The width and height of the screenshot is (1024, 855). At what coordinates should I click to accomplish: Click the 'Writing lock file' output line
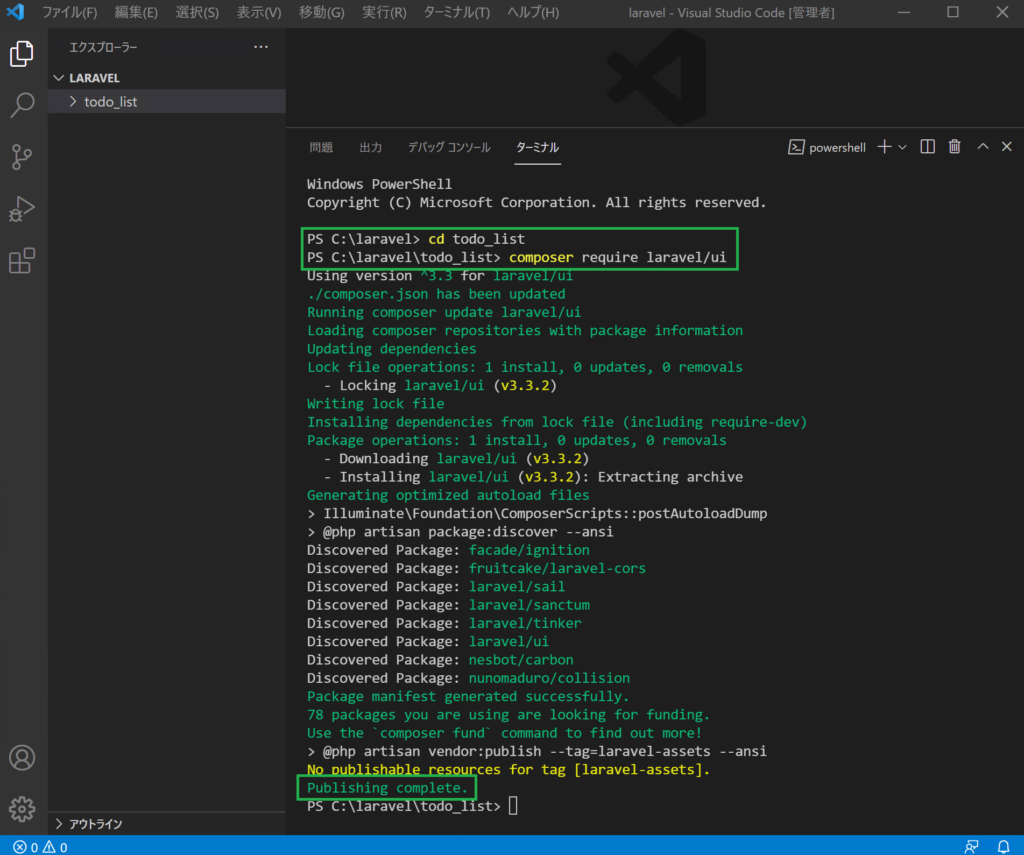pos(376,404)
